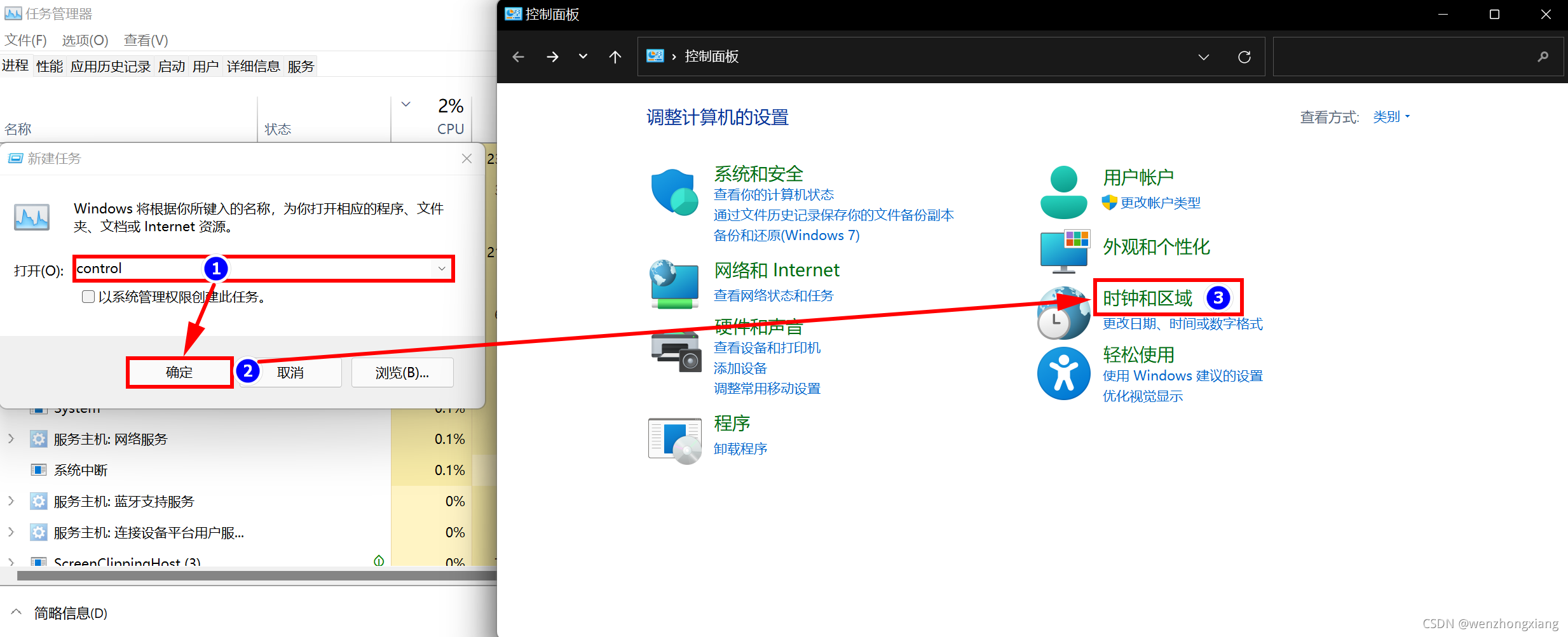
Task: Click the gear icon for 服务主机: 蓝牙支持服务
Action: (39, 501)
